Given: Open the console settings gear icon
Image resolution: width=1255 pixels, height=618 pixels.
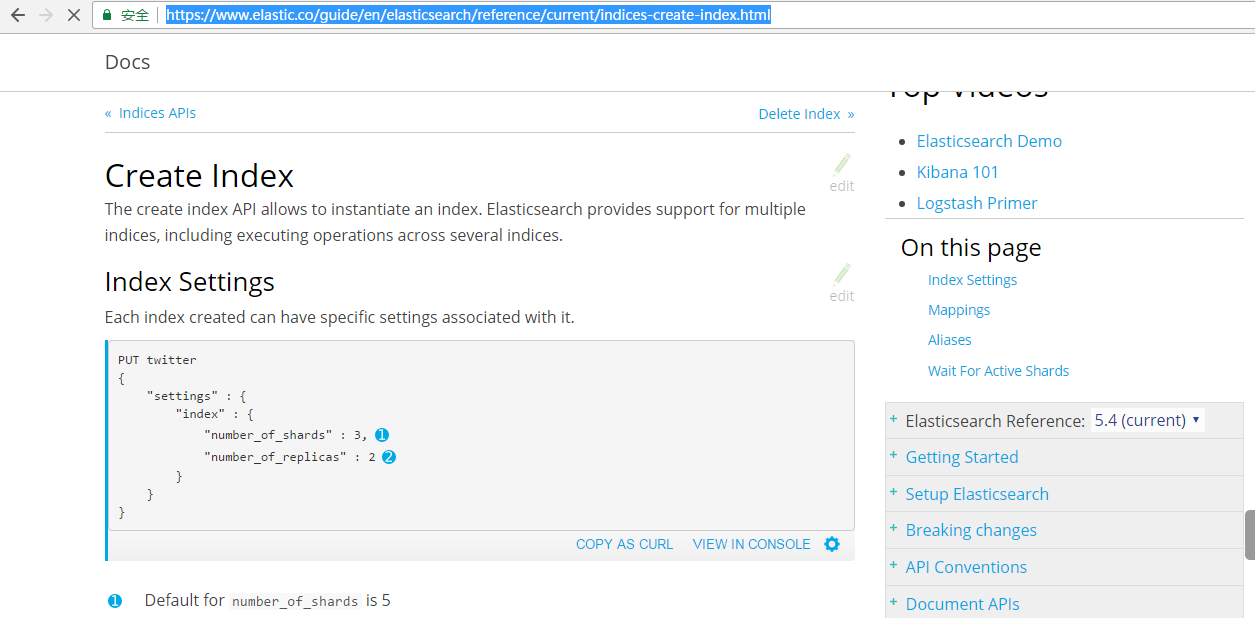Looking at the screenshot, I should click(832, 544).
